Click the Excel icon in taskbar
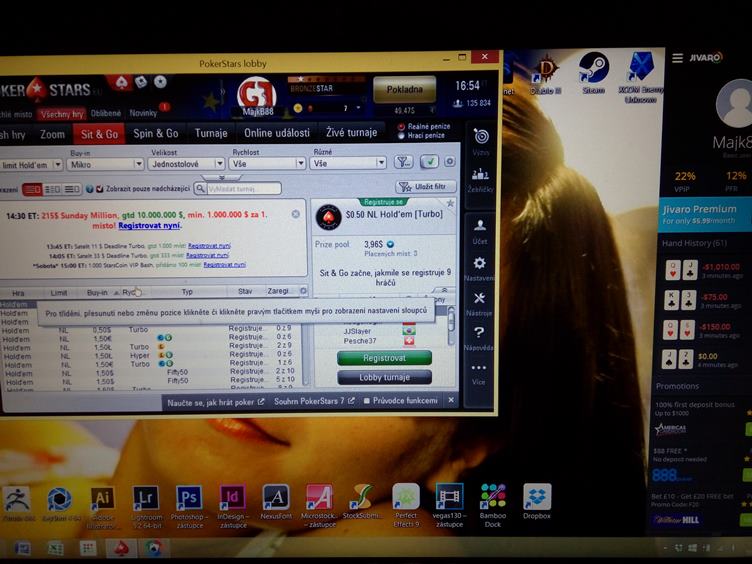Screen dimensions: 752x564 coord(56,548)
